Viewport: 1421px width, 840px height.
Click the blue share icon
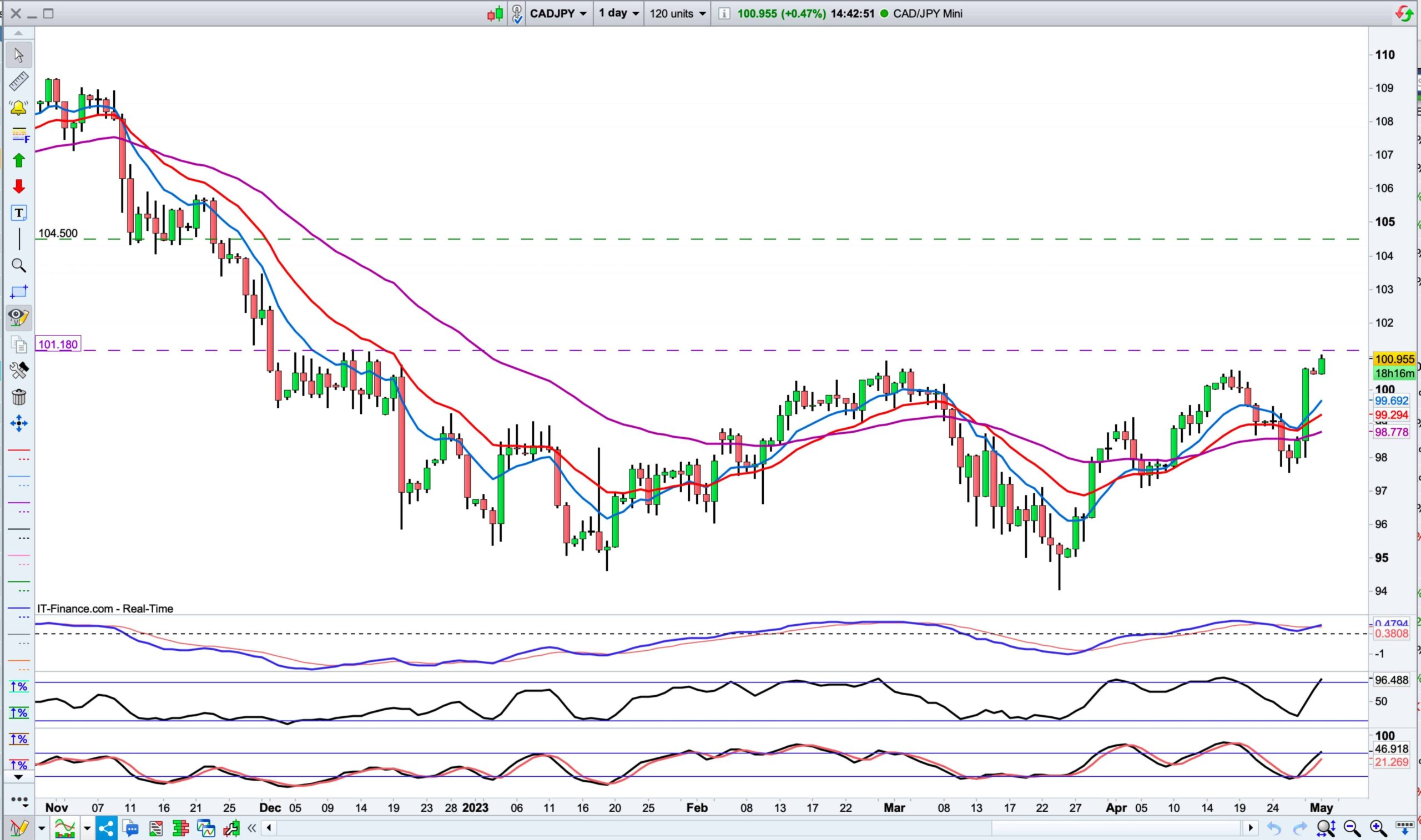(106, 829)
